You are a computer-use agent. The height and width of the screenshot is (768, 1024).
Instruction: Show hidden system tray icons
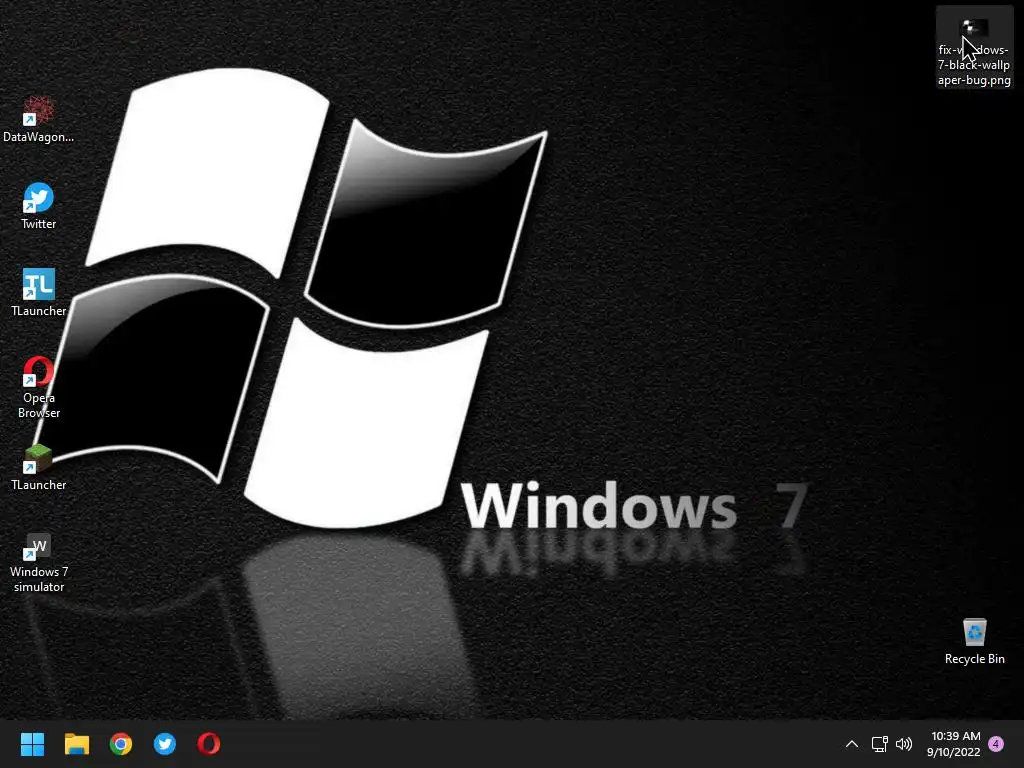[x=852, y=744]
